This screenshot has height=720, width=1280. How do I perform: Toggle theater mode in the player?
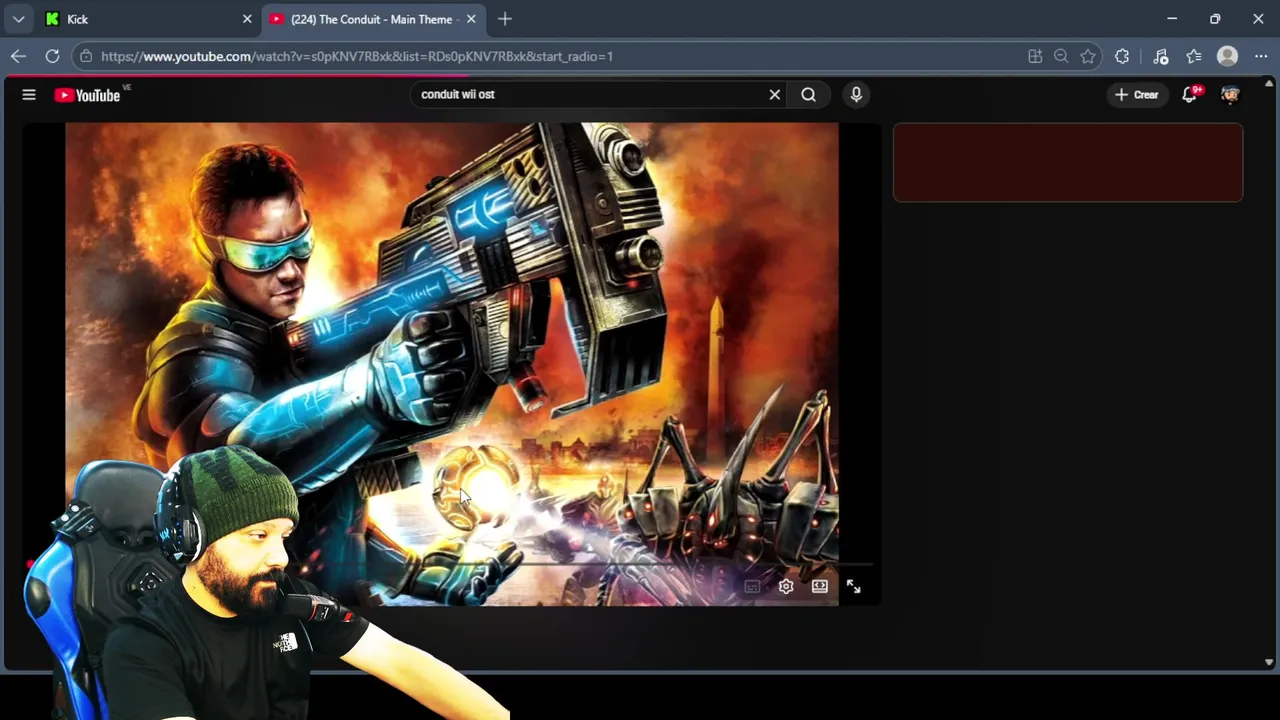[x=820, y=587]
